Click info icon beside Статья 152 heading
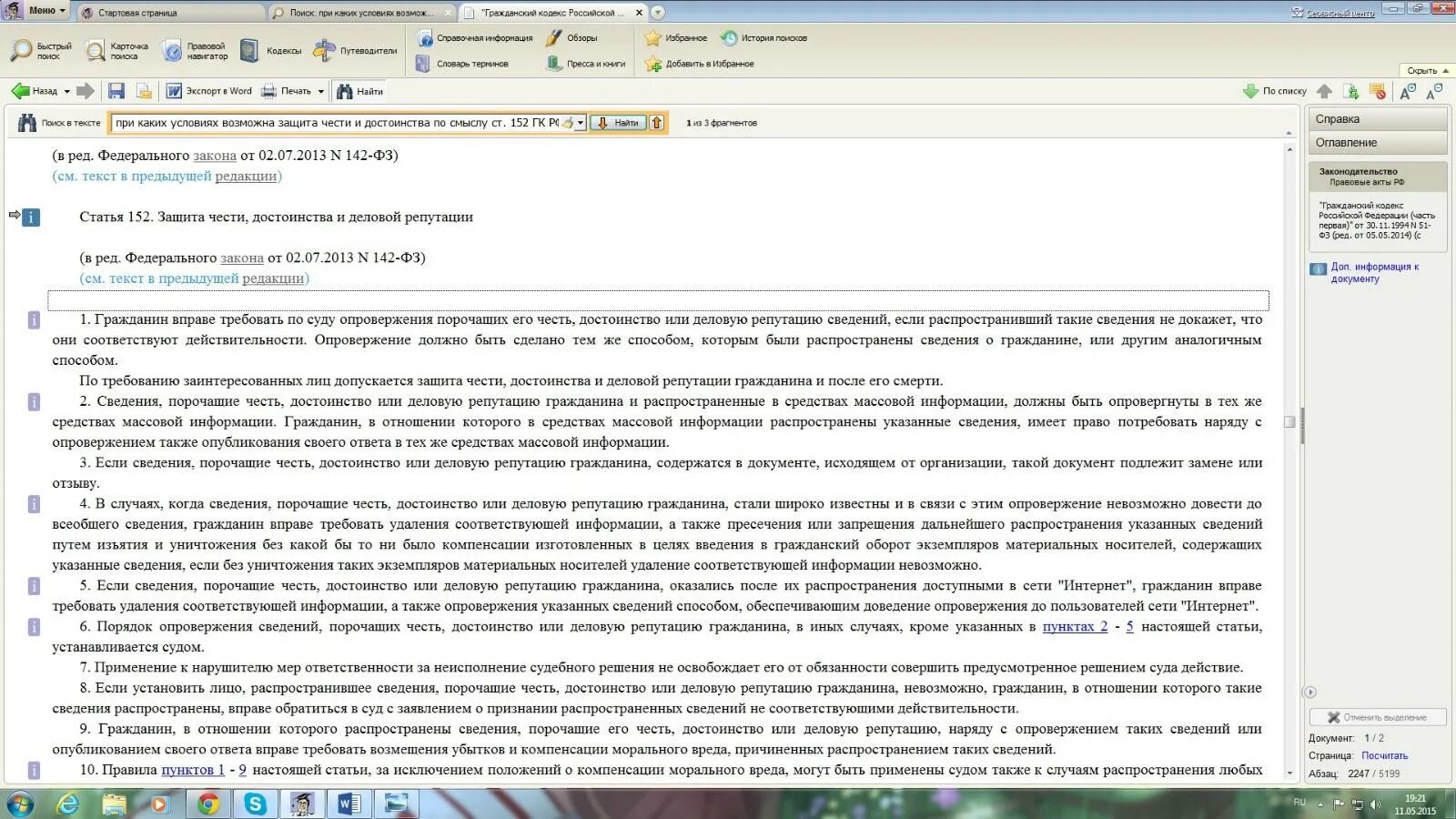 pyautogui.click(x=31, y=217)
